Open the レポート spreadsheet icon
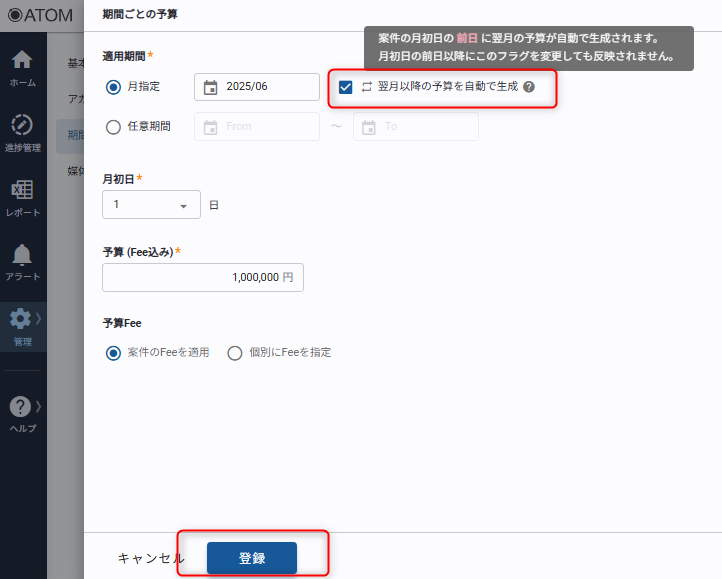Screen dimensions: 722x579 tap(22, 190)
